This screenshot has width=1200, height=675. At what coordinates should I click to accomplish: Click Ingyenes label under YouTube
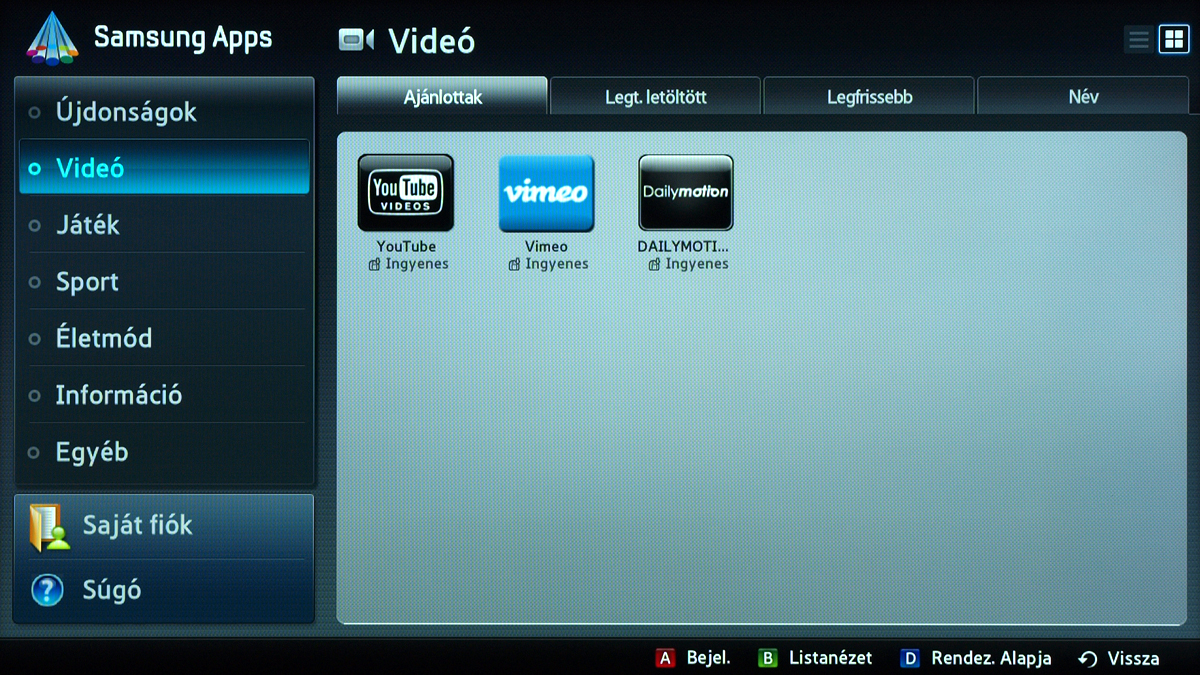point(417,264)
